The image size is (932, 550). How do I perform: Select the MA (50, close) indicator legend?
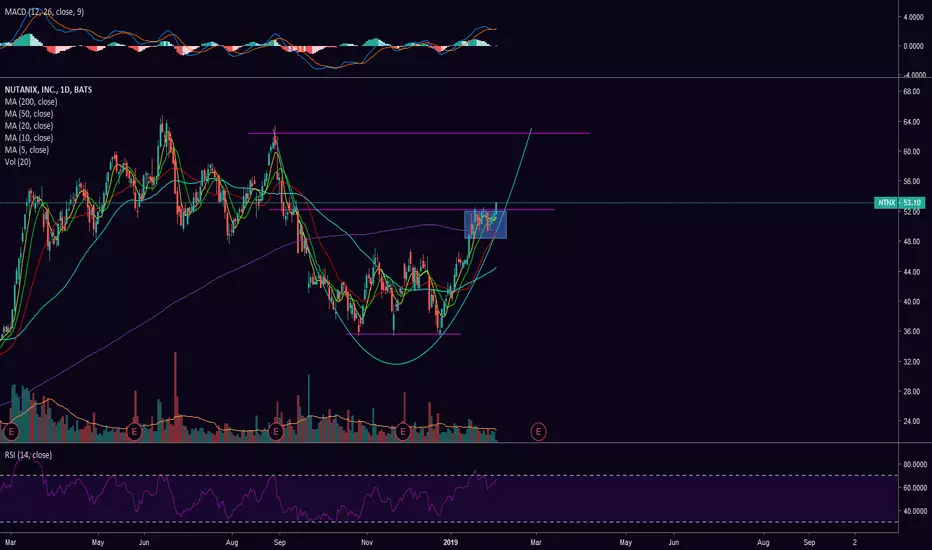coord(29,114)
